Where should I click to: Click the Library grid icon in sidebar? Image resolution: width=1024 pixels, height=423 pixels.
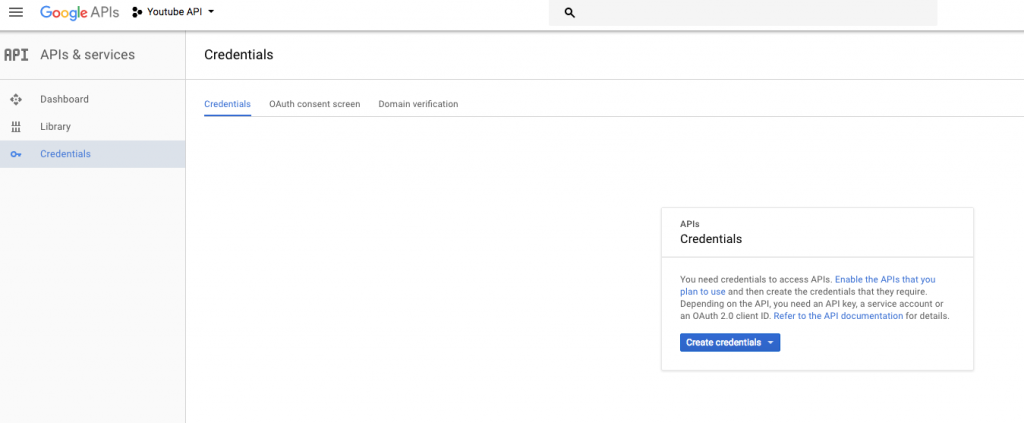pos(15,127)
